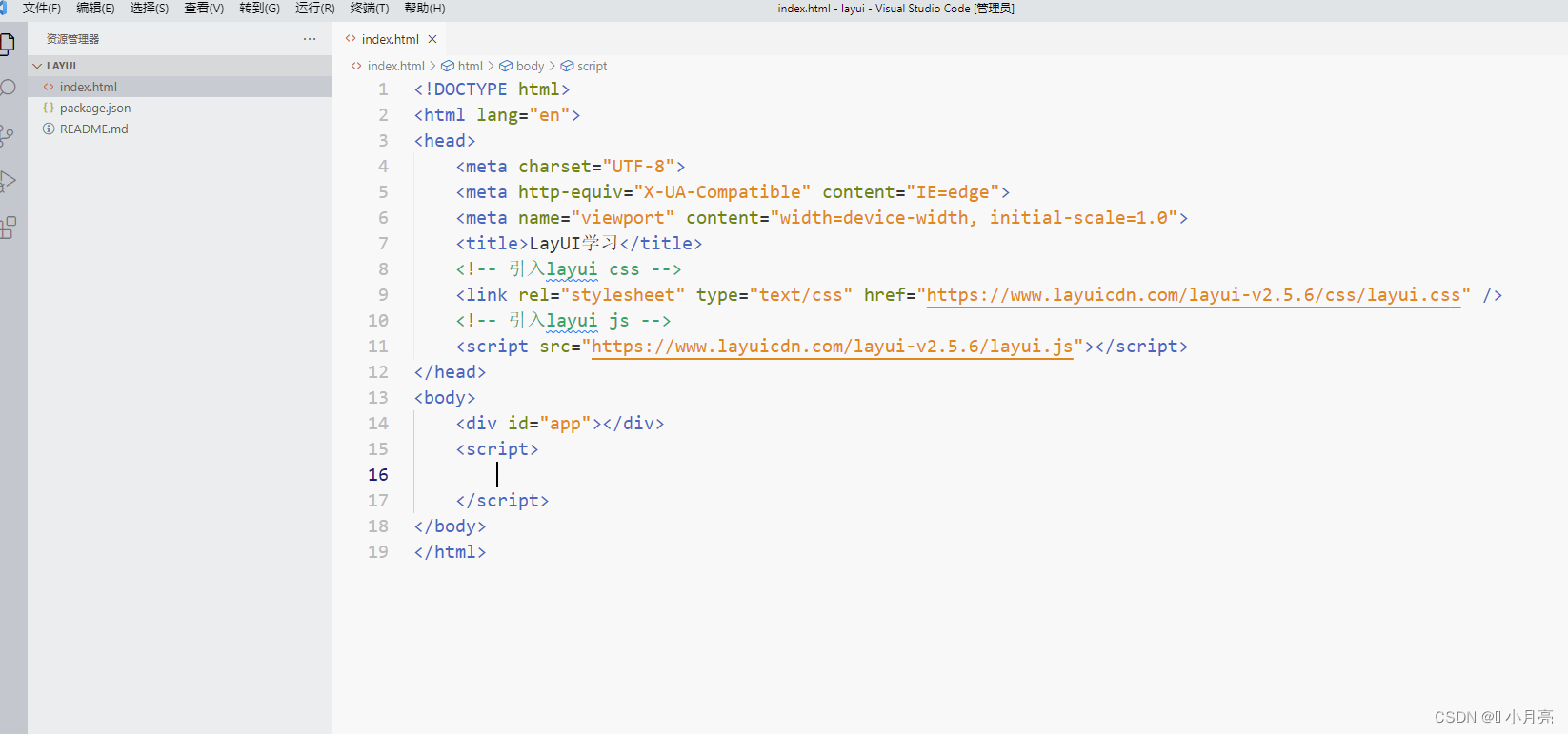Viewport: 1568px width, 734px height.
Task: Open the 终端(T) menu
Action: coord(370,9)
